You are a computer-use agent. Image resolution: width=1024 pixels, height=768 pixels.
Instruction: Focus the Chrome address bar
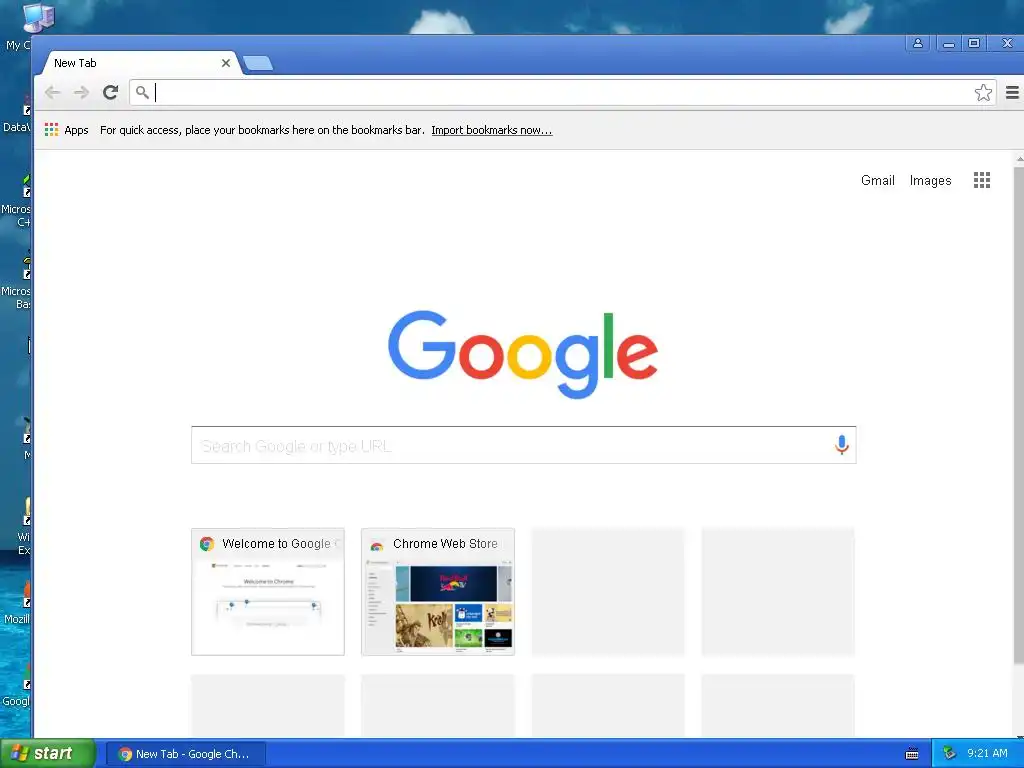563,93
